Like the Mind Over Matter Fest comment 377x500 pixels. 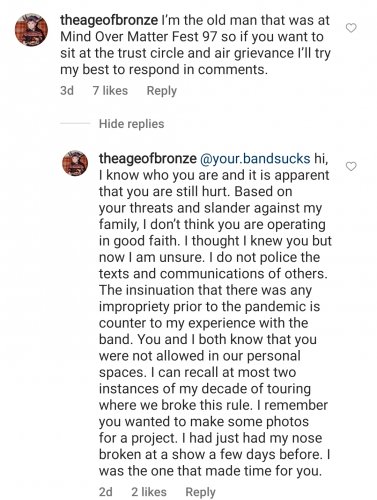[351, 28]
